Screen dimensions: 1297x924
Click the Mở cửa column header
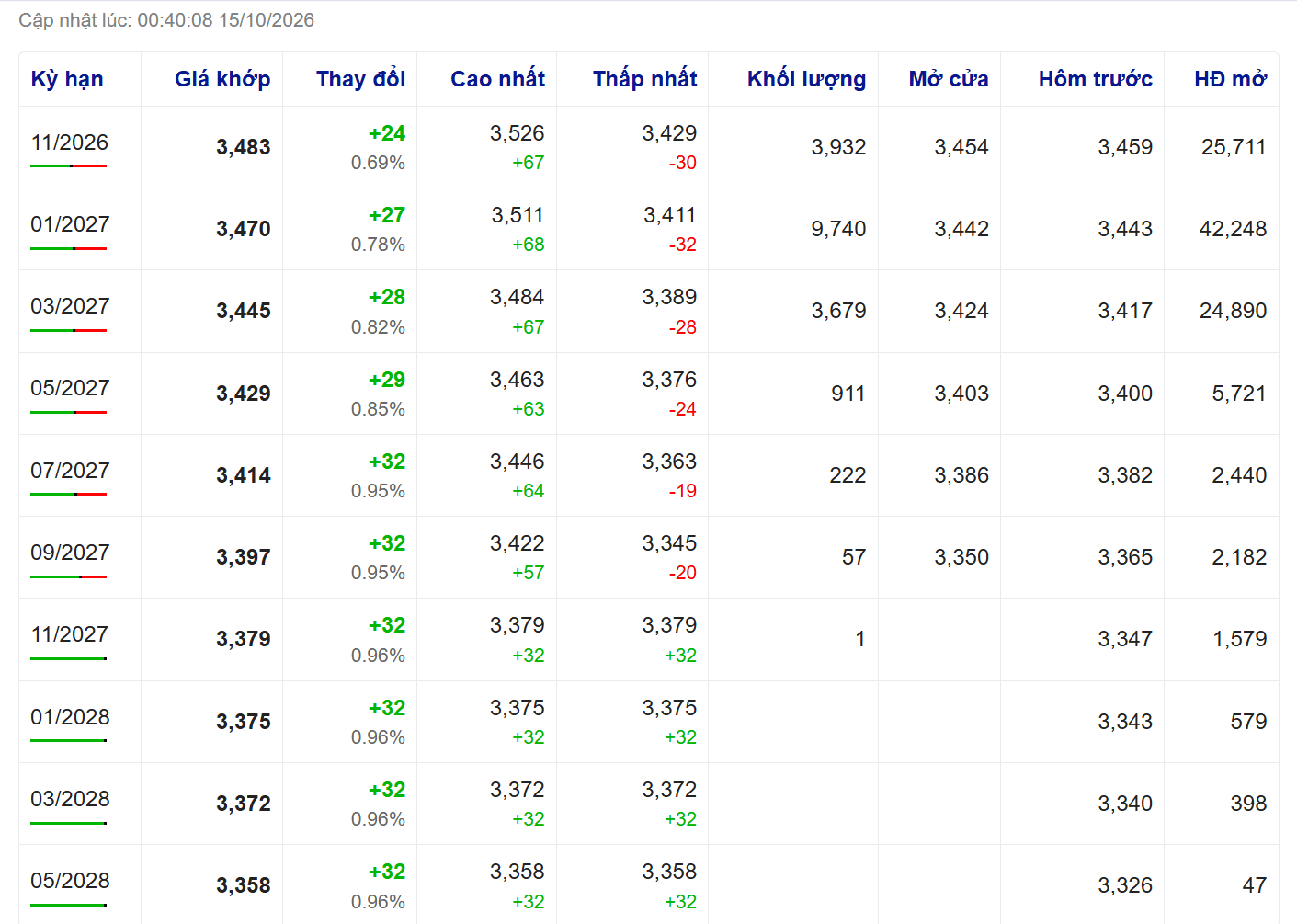(x=949, y=79)
